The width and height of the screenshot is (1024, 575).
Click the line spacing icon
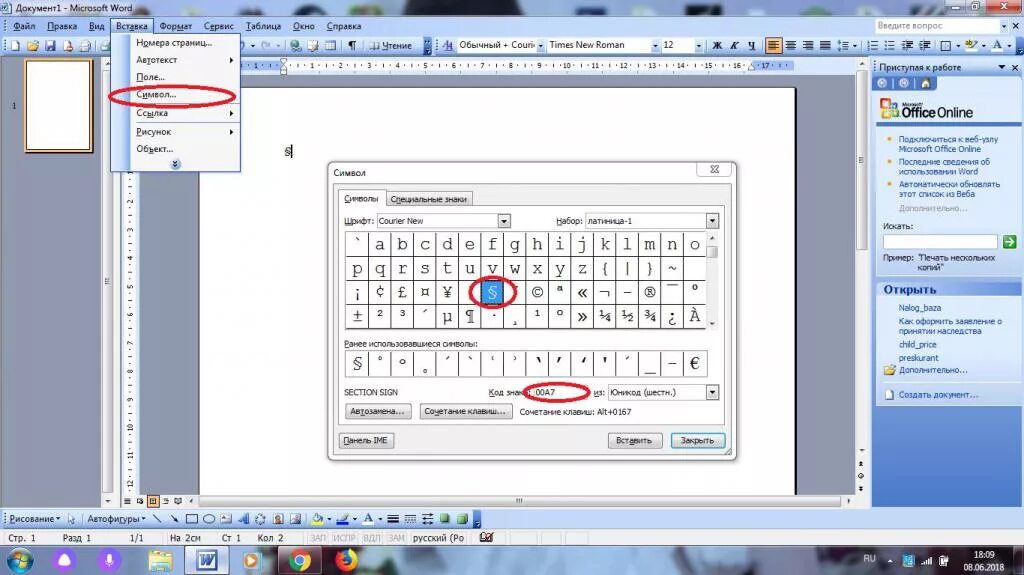click(843, 45)
